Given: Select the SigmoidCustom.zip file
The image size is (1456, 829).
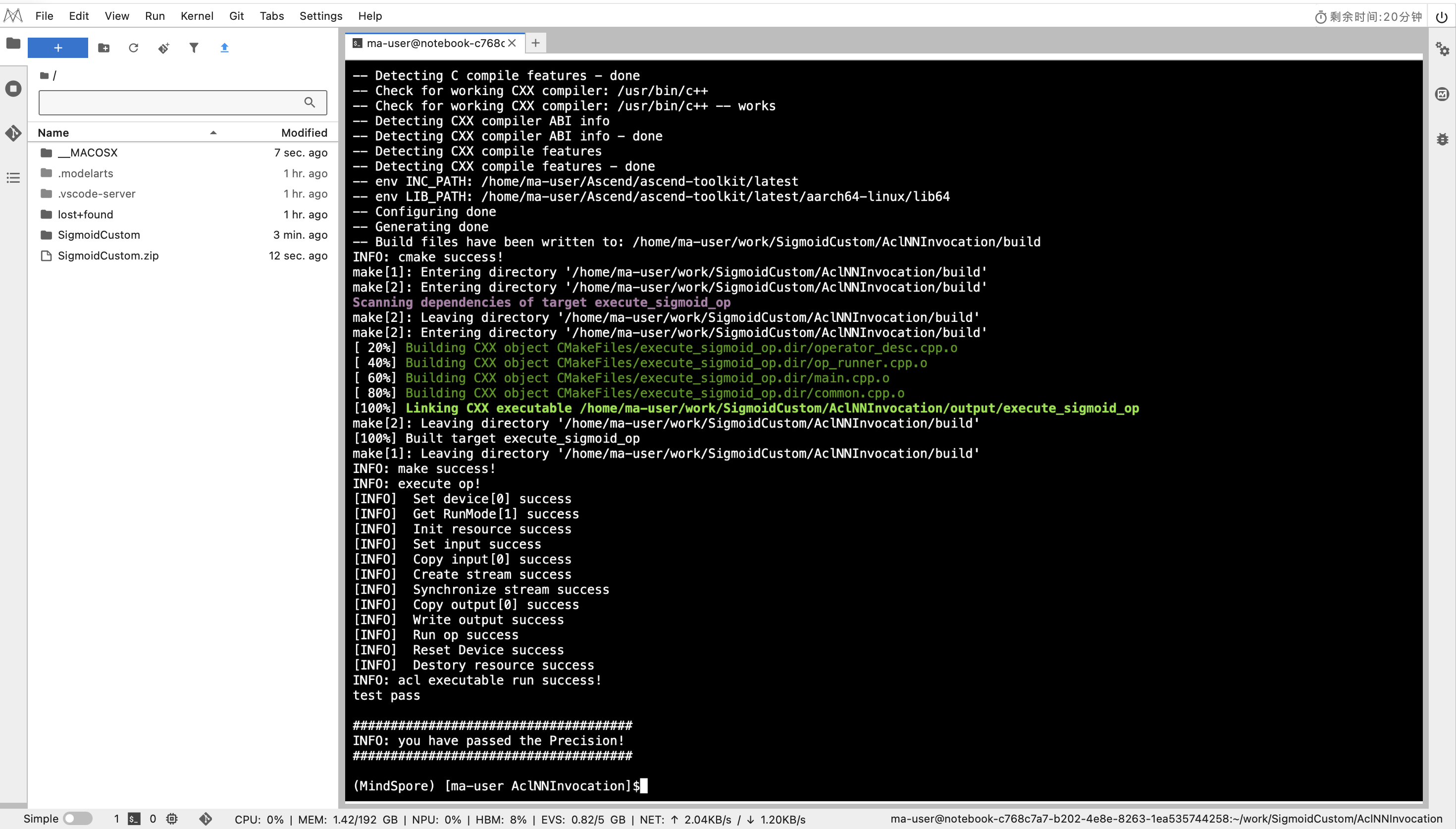Looking at the screenshot, I should click(108, 256).
